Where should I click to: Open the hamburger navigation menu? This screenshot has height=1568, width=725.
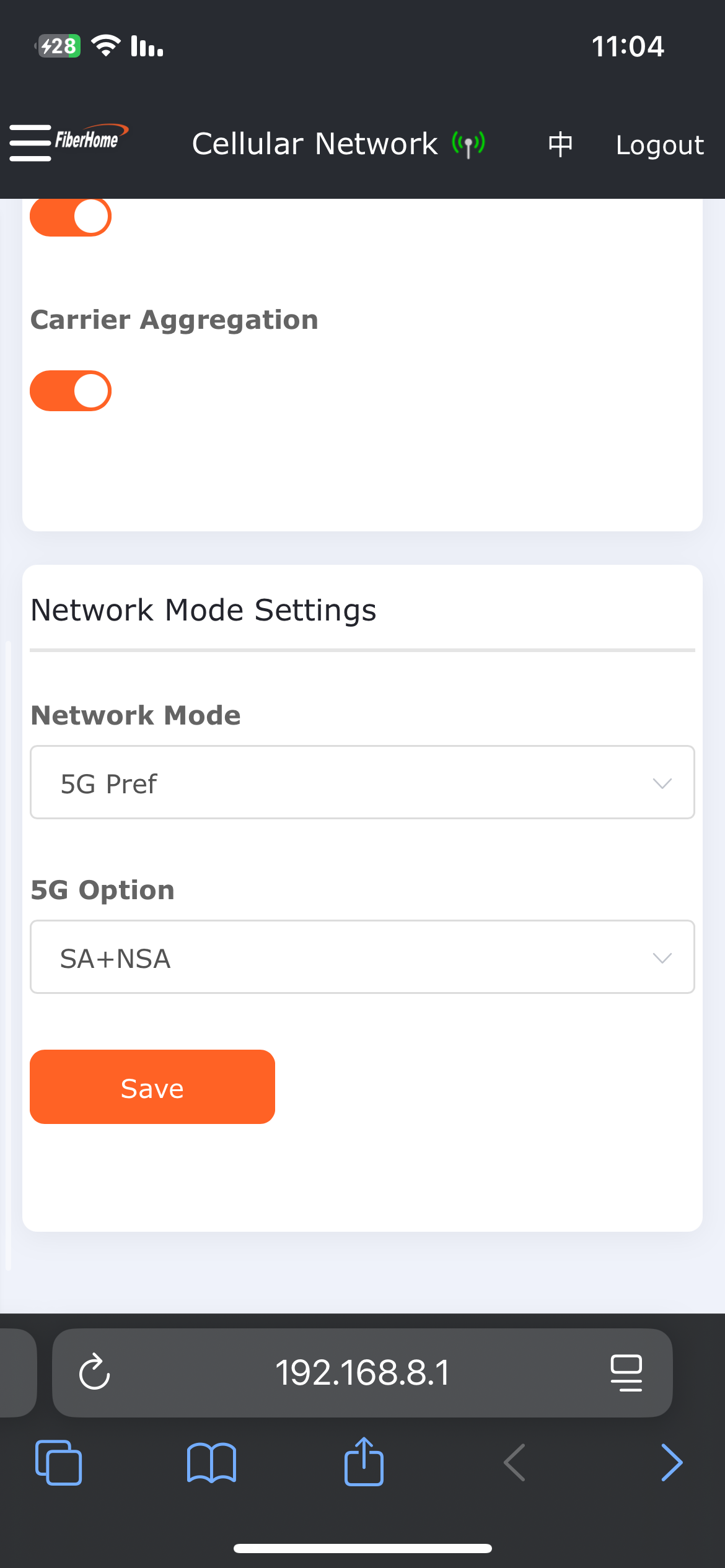[30, 142]
